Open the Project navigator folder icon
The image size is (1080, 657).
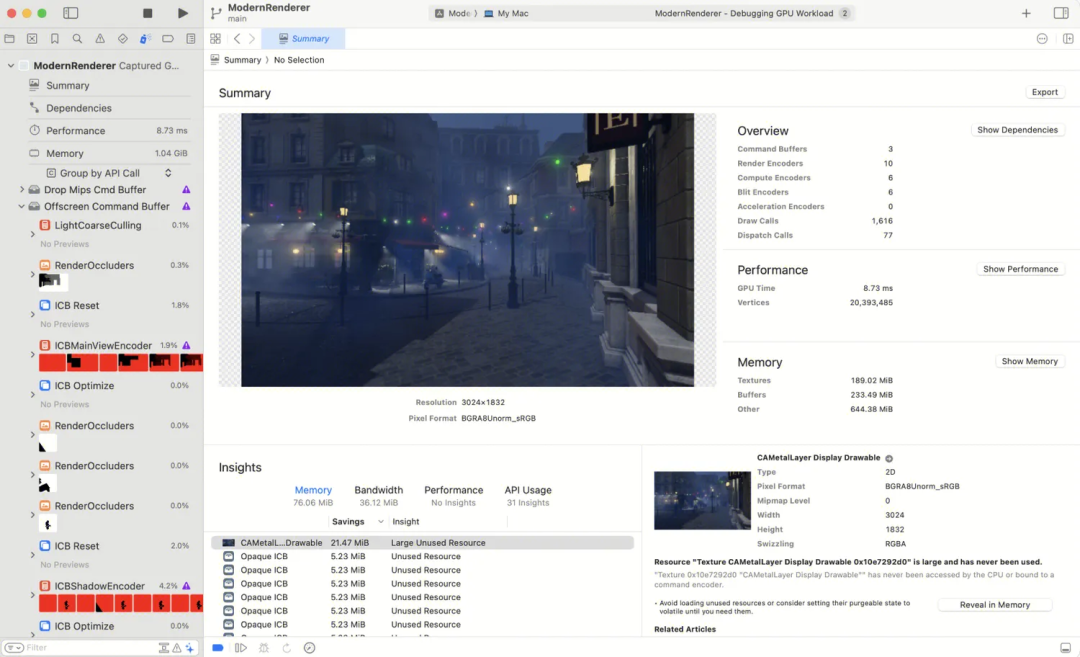[10, 39]
